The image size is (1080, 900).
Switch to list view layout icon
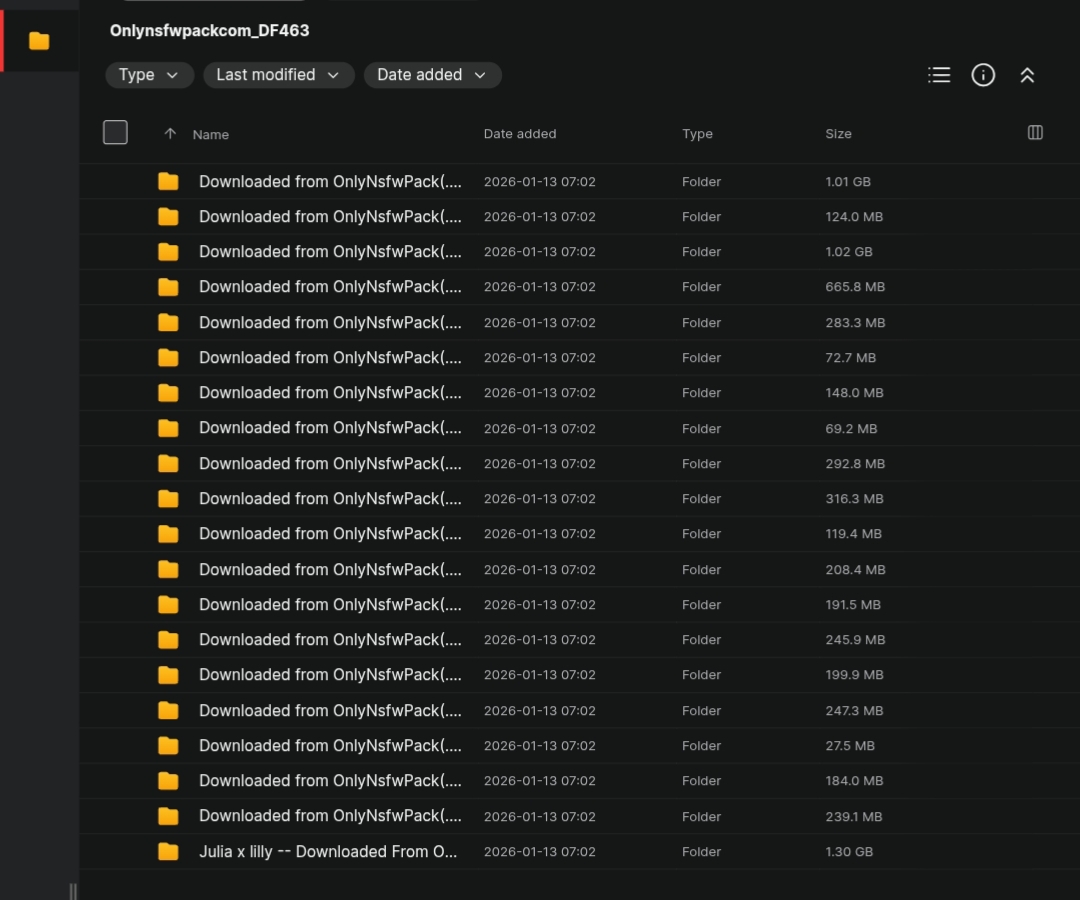click(x=939, y=75)
